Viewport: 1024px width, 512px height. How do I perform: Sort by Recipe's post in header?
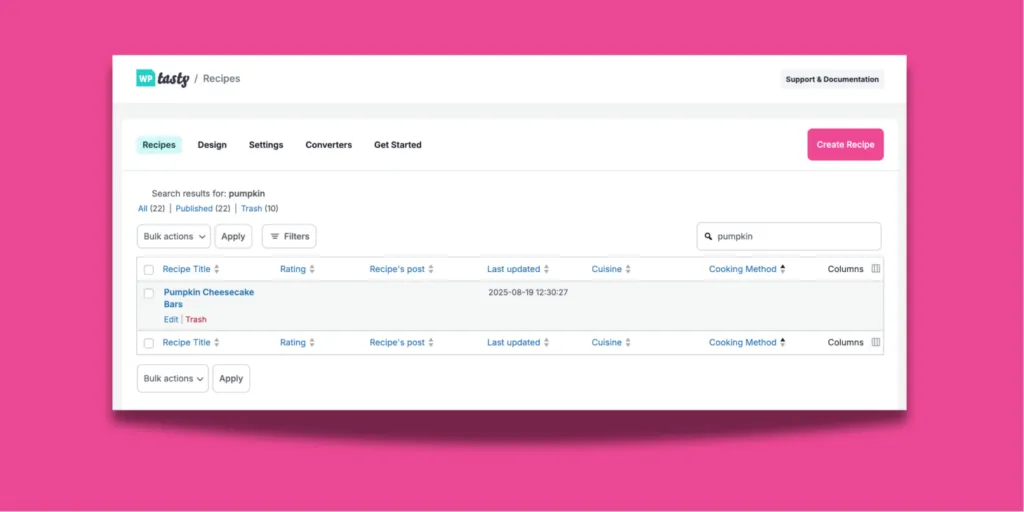point(397,269)
